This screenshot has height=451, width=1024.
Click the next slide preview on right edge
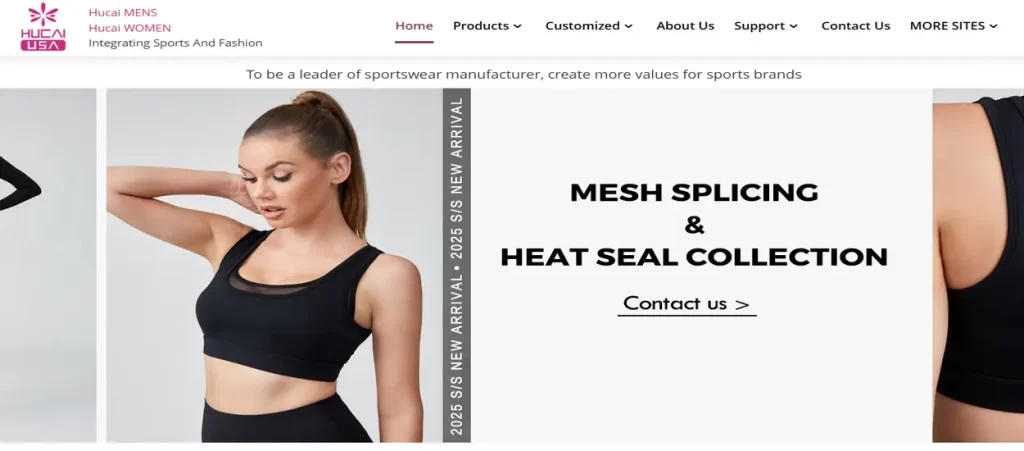pos(978,266)
